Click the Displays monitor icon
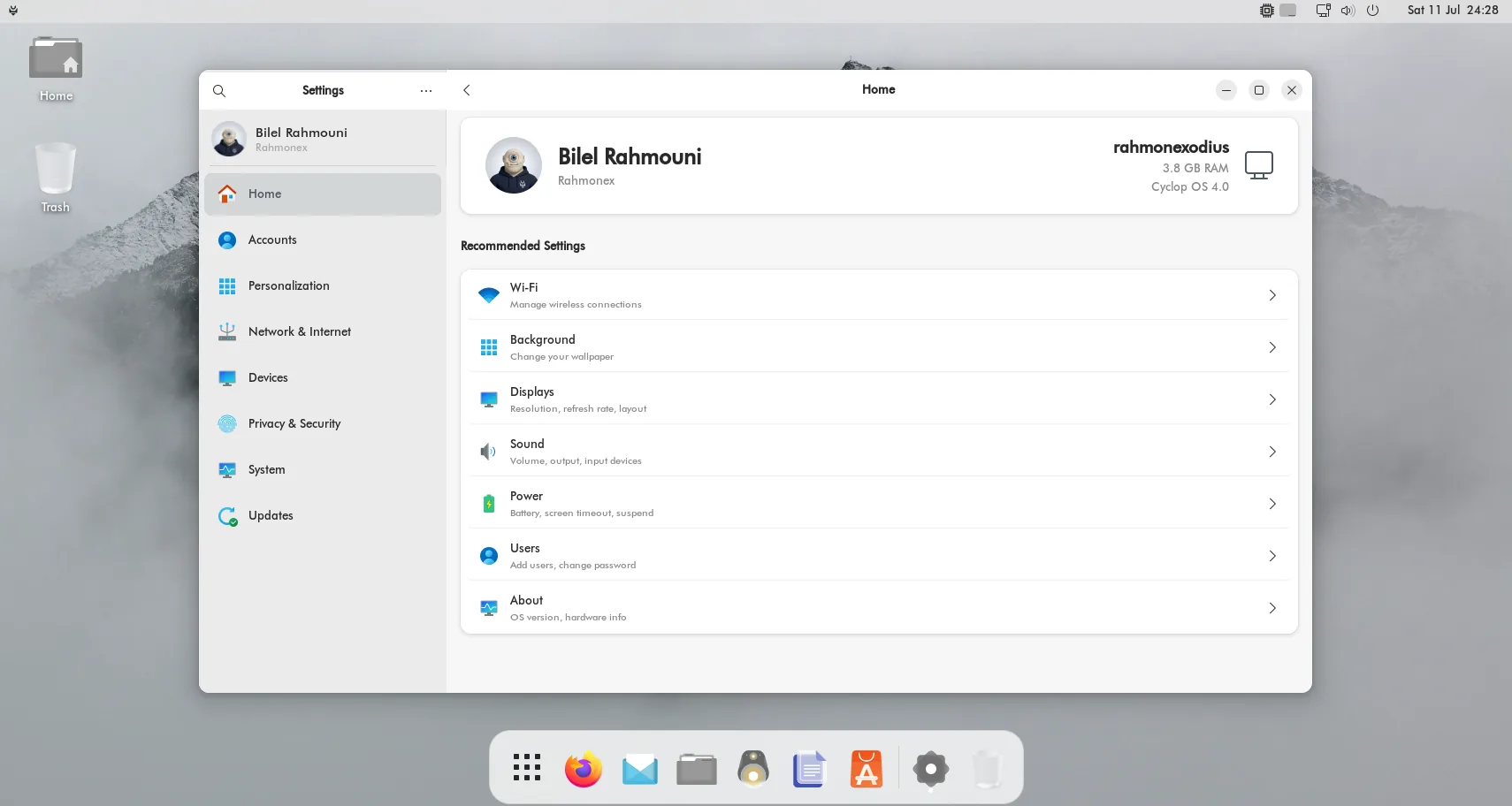 489,399
